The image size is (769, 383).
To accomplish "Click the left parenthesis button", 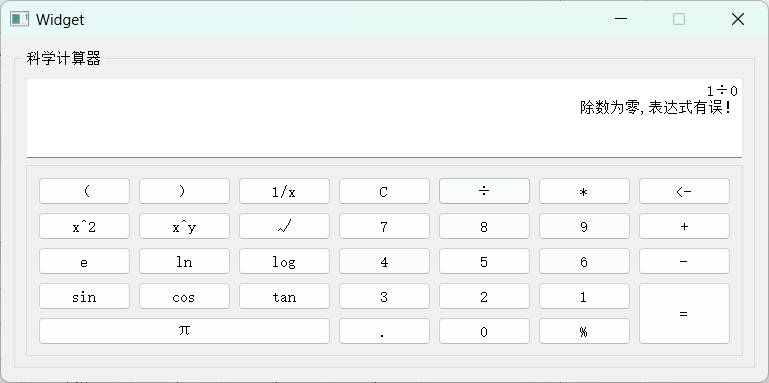I will 84,191.
